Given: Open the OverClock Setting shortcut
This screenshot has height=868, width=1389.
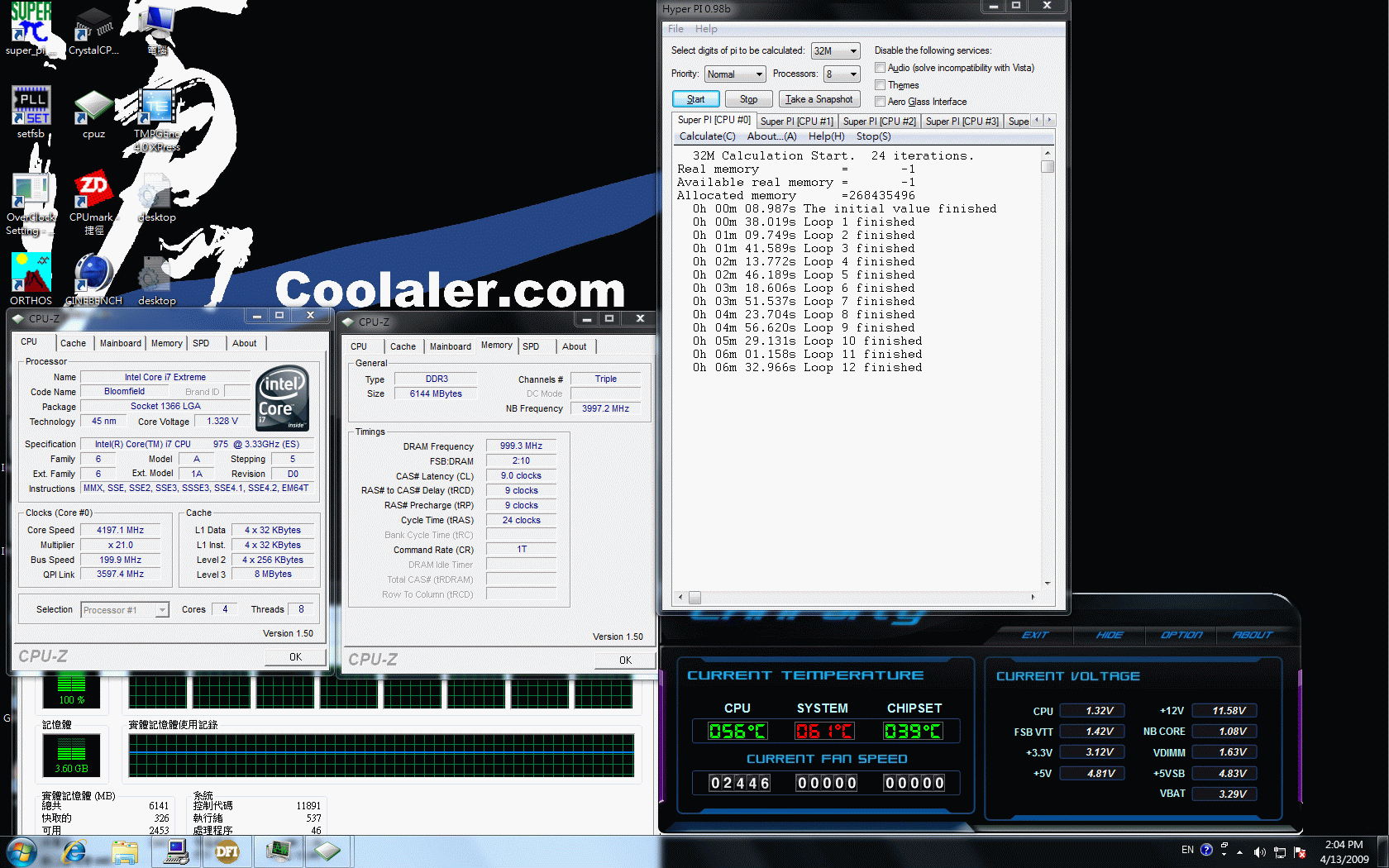Looking at the screenshot, I should click(x=31, y=204).
